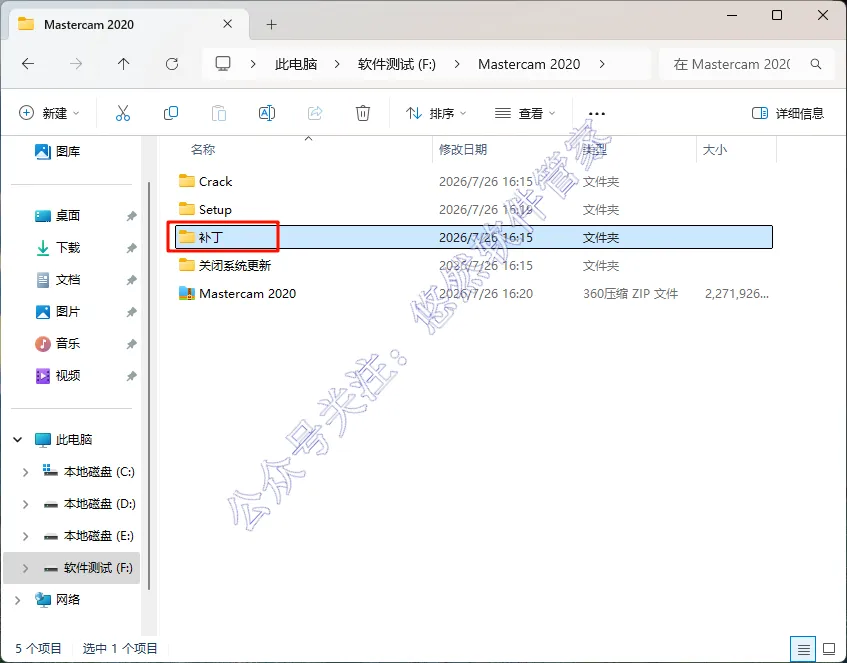The width and height of the screenshot is (847, 663).
Task: Expand the 本地磁盘 (C:) tree node
Action: (25, 472)
